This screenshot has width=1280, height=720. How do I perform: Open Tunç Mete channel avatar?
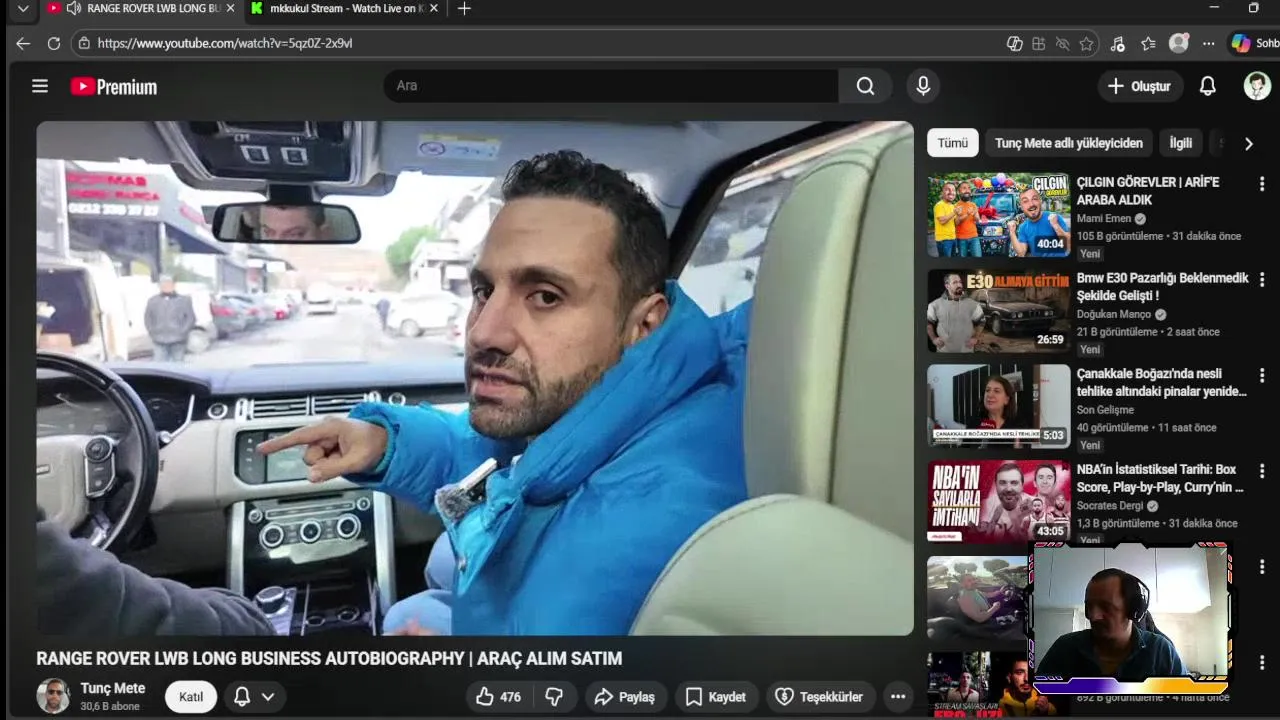(53, 696)
